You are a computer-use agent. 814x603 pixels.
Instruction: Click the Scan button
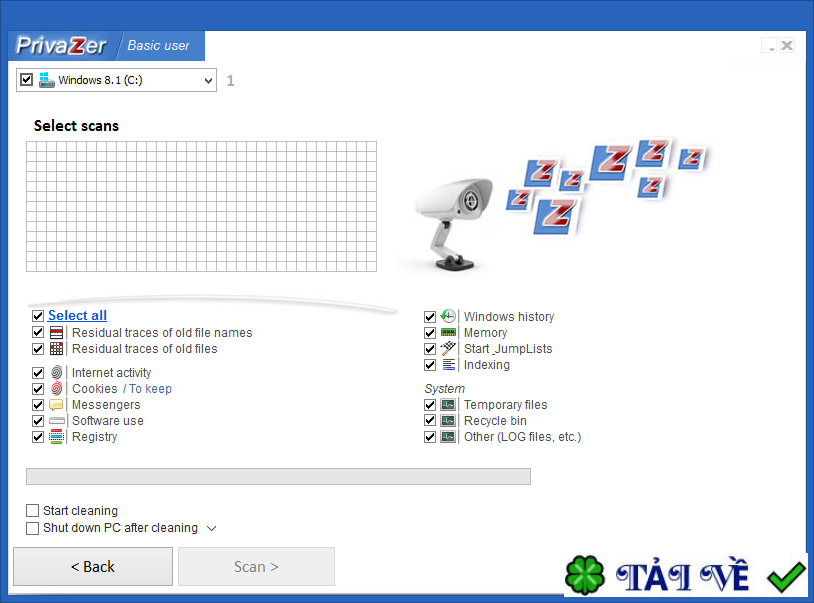click(256, 567)
